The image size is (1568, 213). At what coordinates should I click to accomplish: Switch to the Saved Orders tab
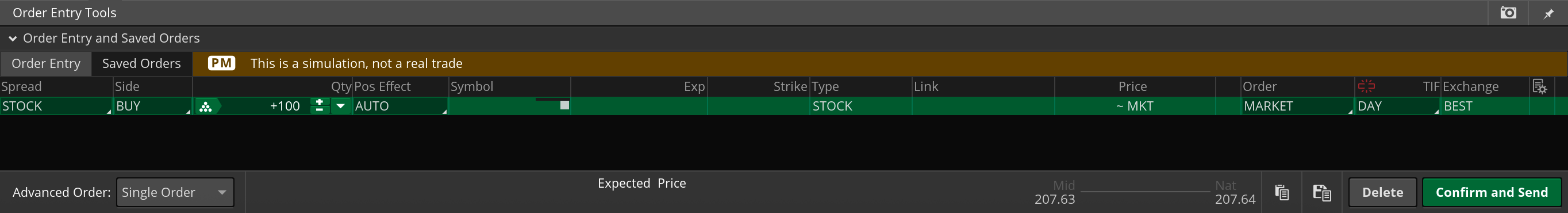(x=141, y=63)
